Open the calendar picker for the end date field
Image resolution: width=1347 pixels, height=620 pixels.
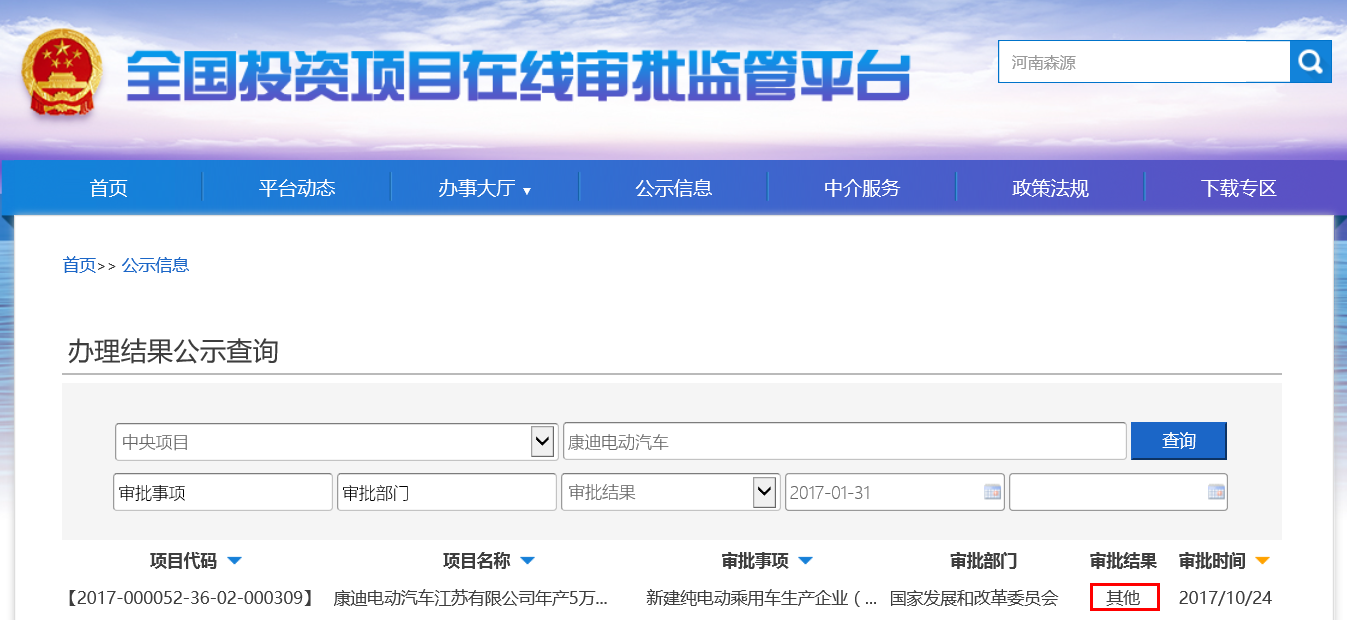coord(1216,491)
